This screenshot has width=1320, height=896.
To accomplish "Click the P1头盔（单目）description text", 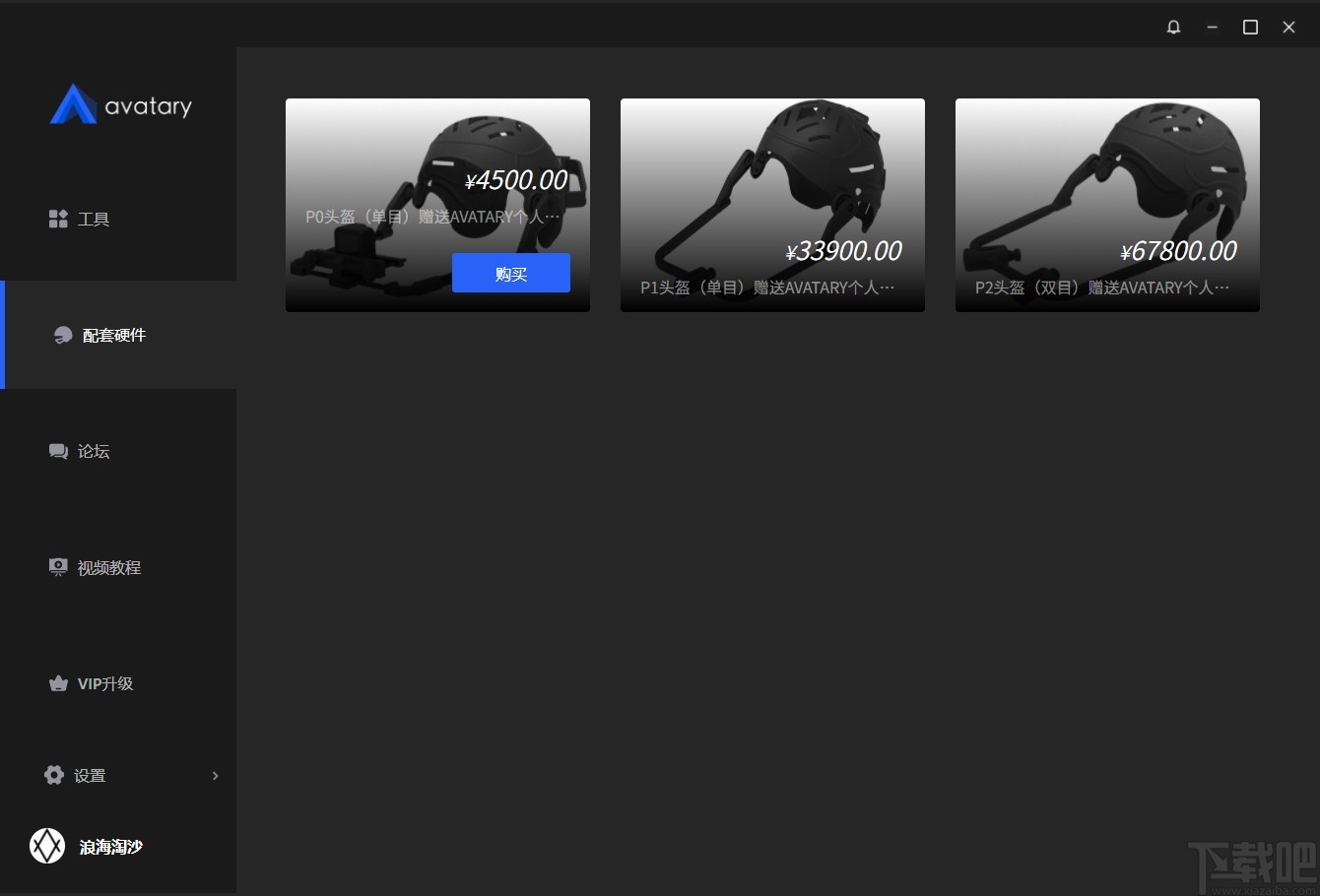I will [x=767, y=288].
